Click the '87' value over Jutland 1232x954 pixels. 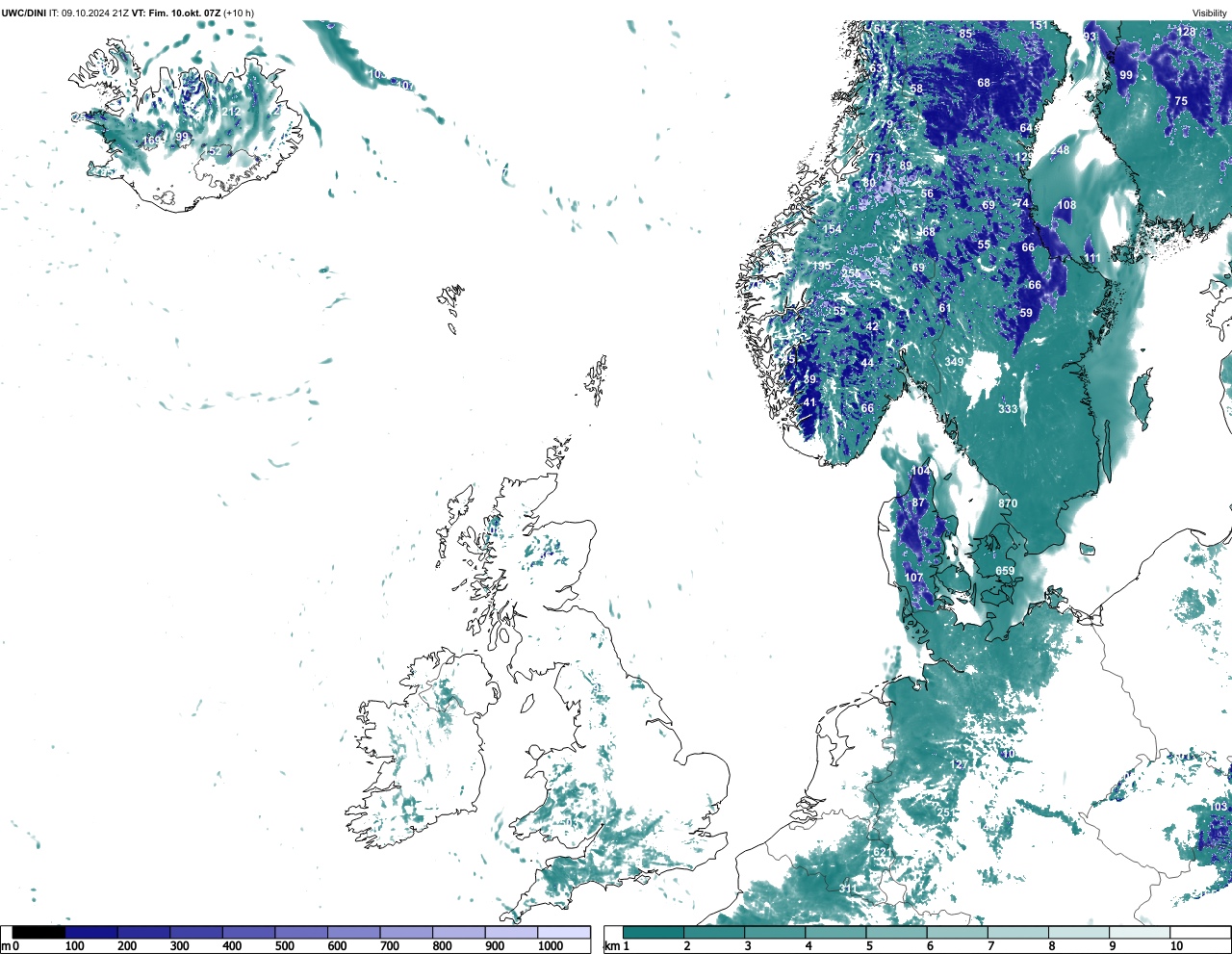(918, 503)
